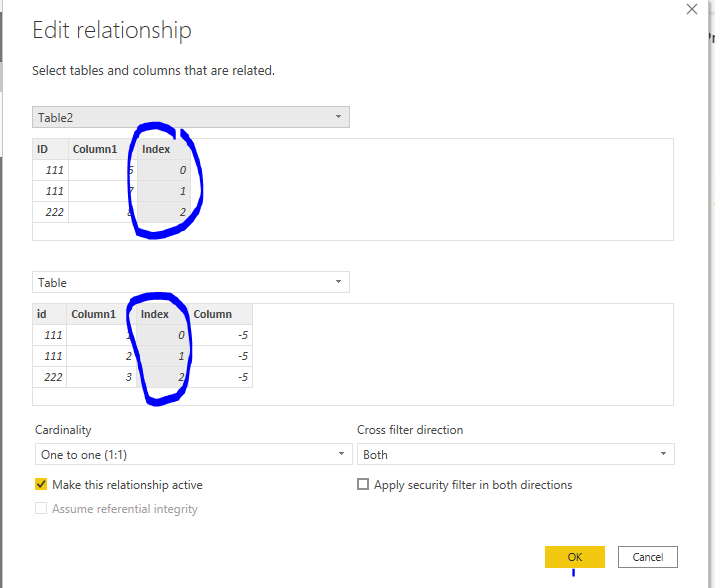Select the id column header in the Table preview

[50, 314]
